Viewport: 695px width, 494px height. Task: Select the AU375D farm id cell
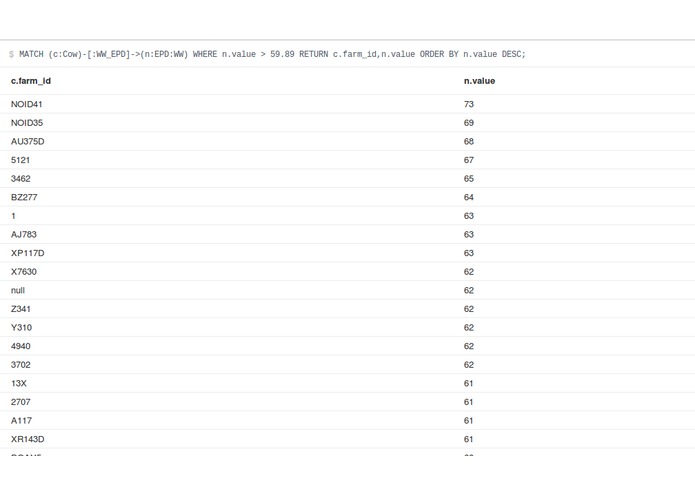(27, 141)
